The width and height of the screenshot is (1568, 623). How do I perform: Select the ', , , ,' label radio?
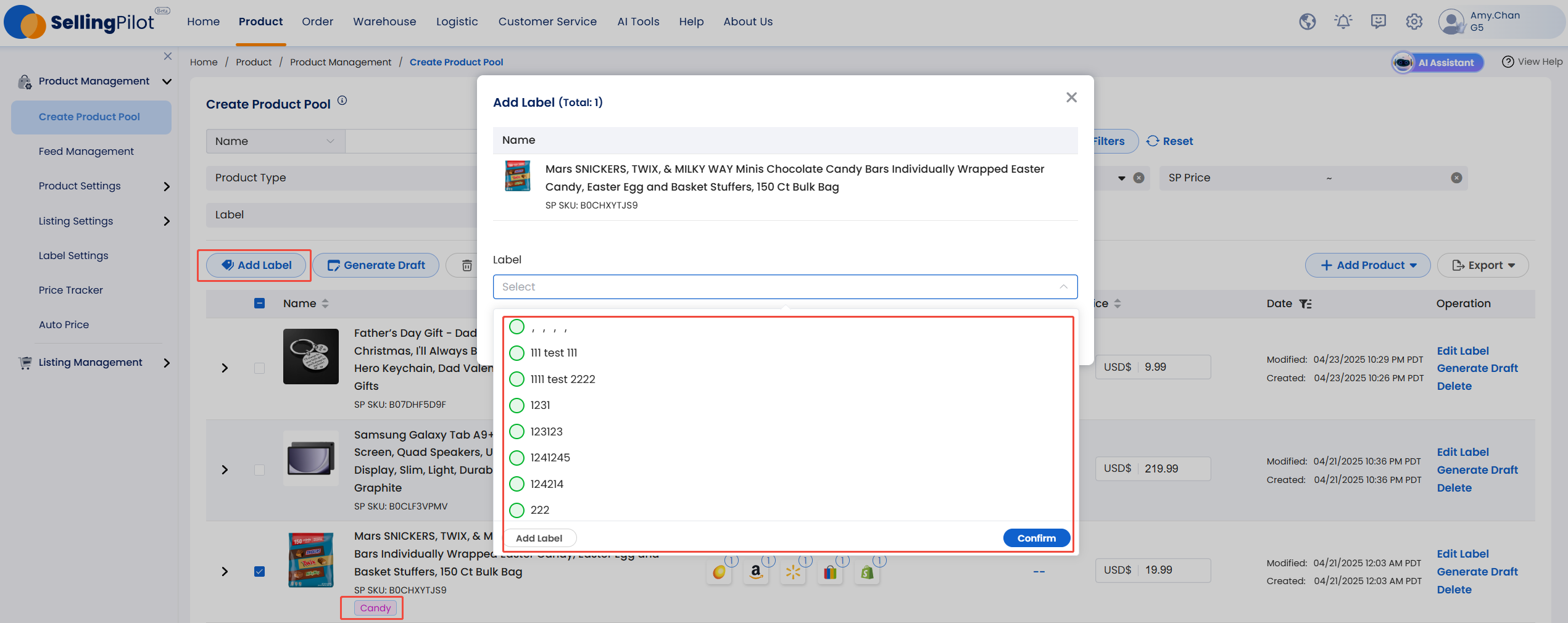click(517, 326)
